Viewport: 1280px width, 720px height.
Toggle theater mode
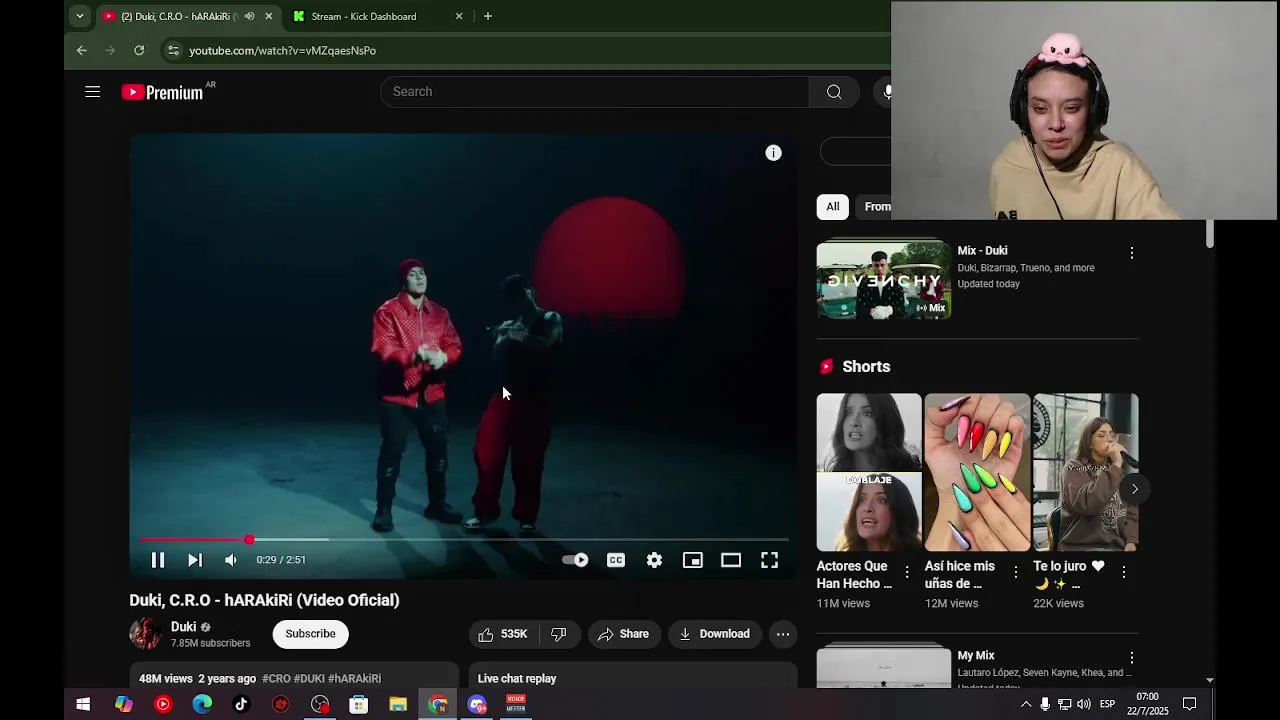point(731,560)
